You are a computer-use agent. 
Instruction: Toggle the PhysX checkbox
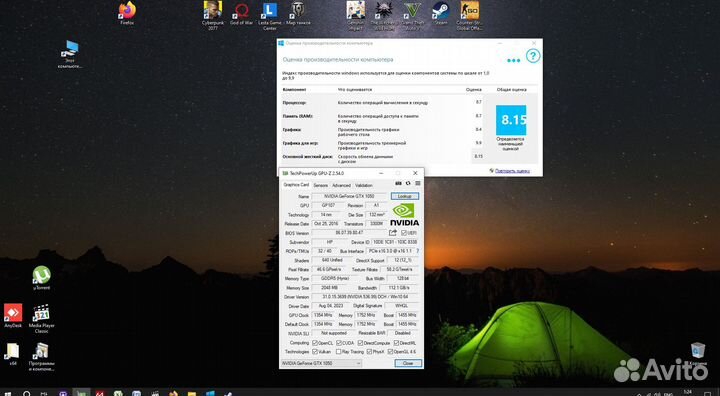click(369, 351)
